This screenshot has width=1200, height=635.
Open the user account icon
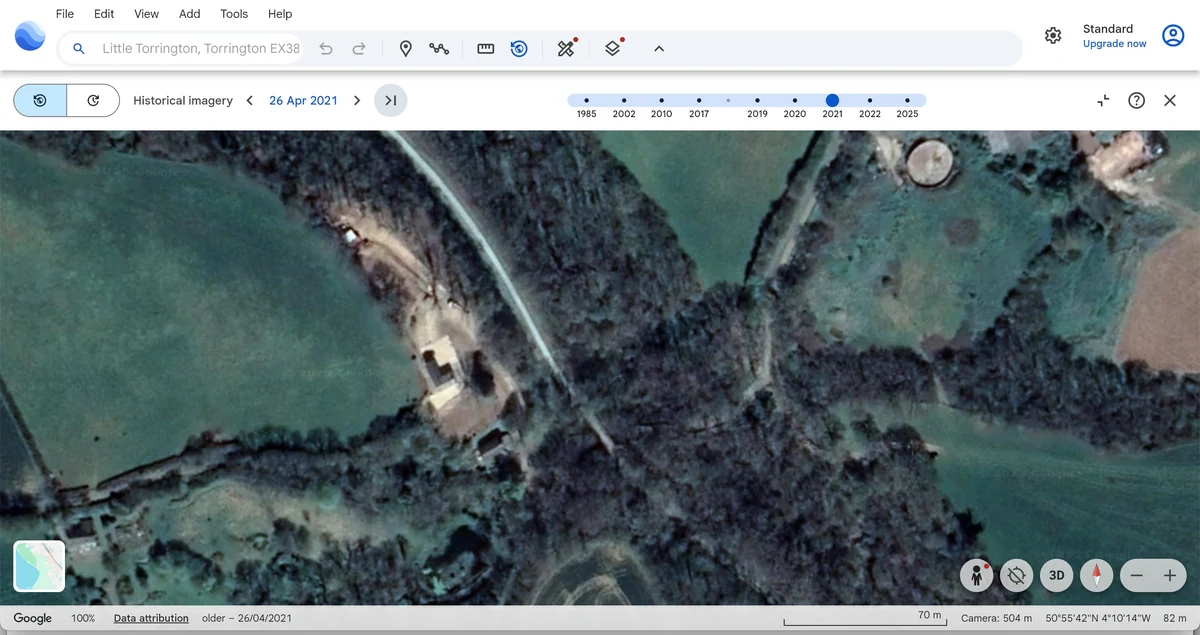pos(1173,36)
